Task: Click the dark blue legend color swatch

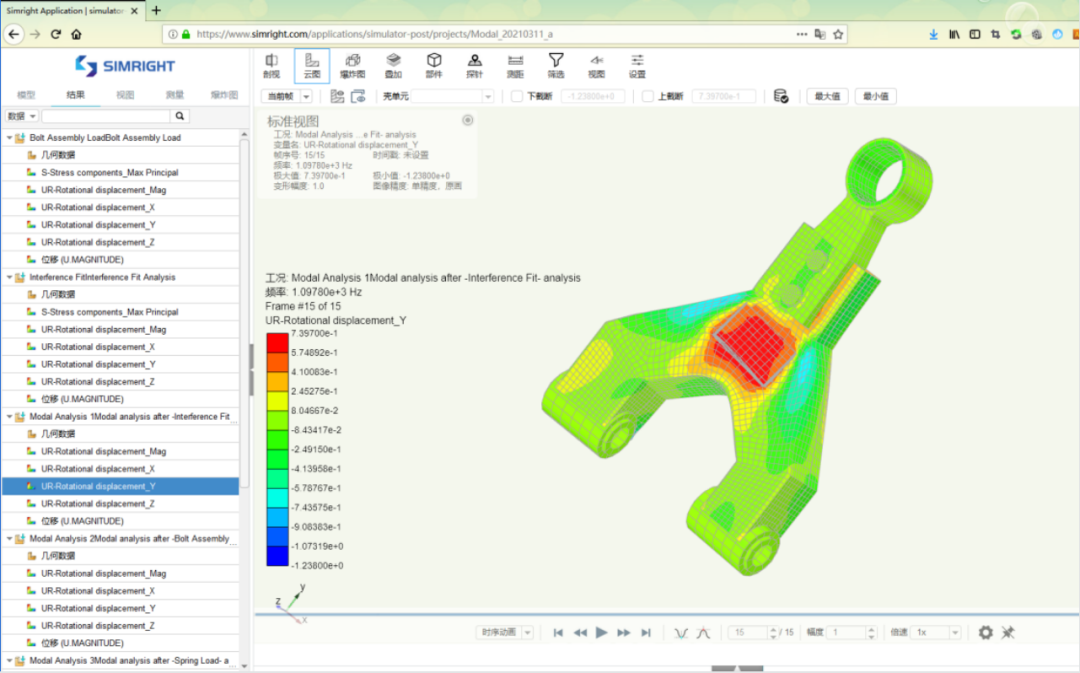Action: tap(278, 556)
